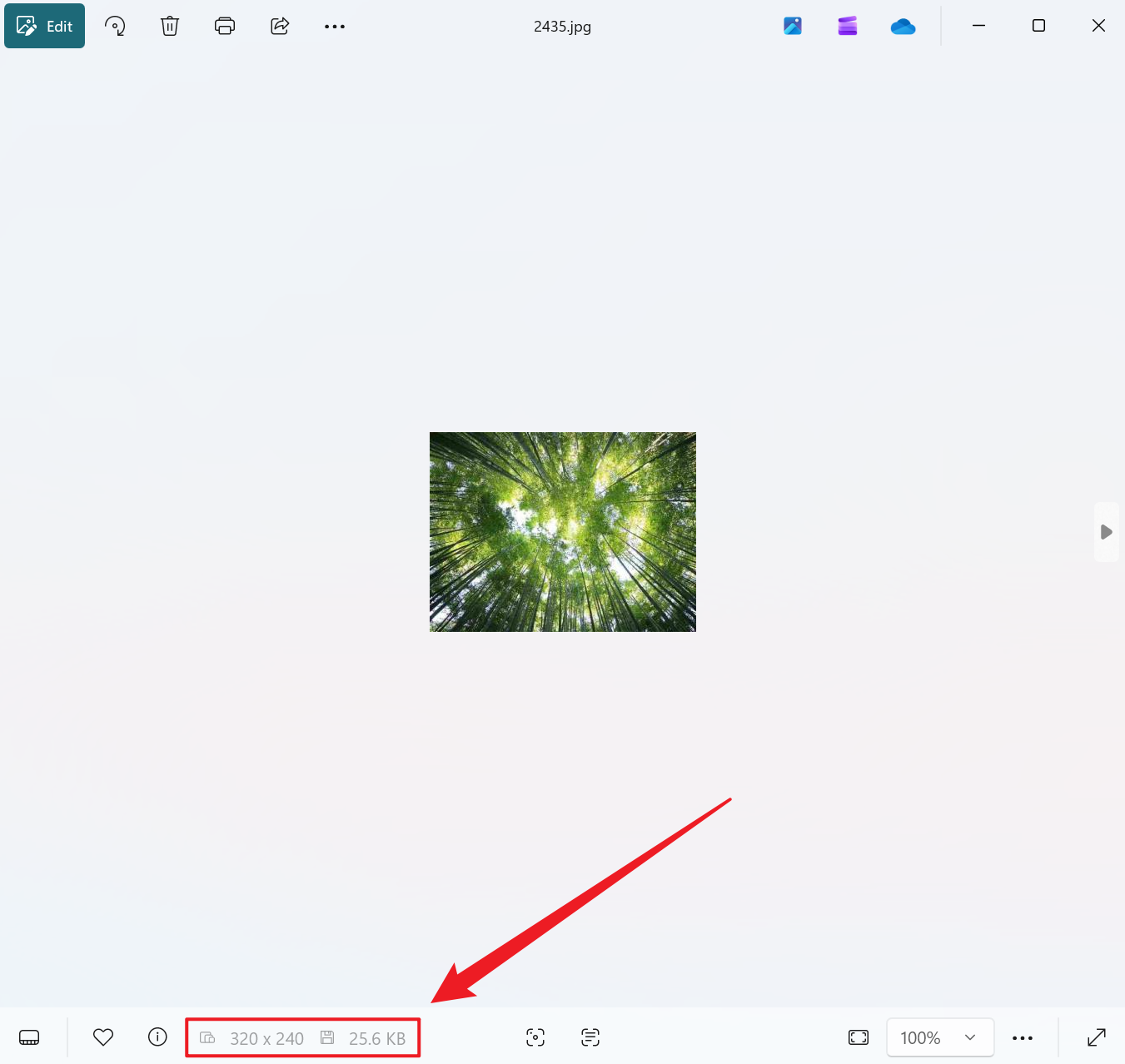The width and height of the screenshot is (1125, 1064).
Task: Open the OneDrive cloud icon
Action: click(x=903, y=27)
